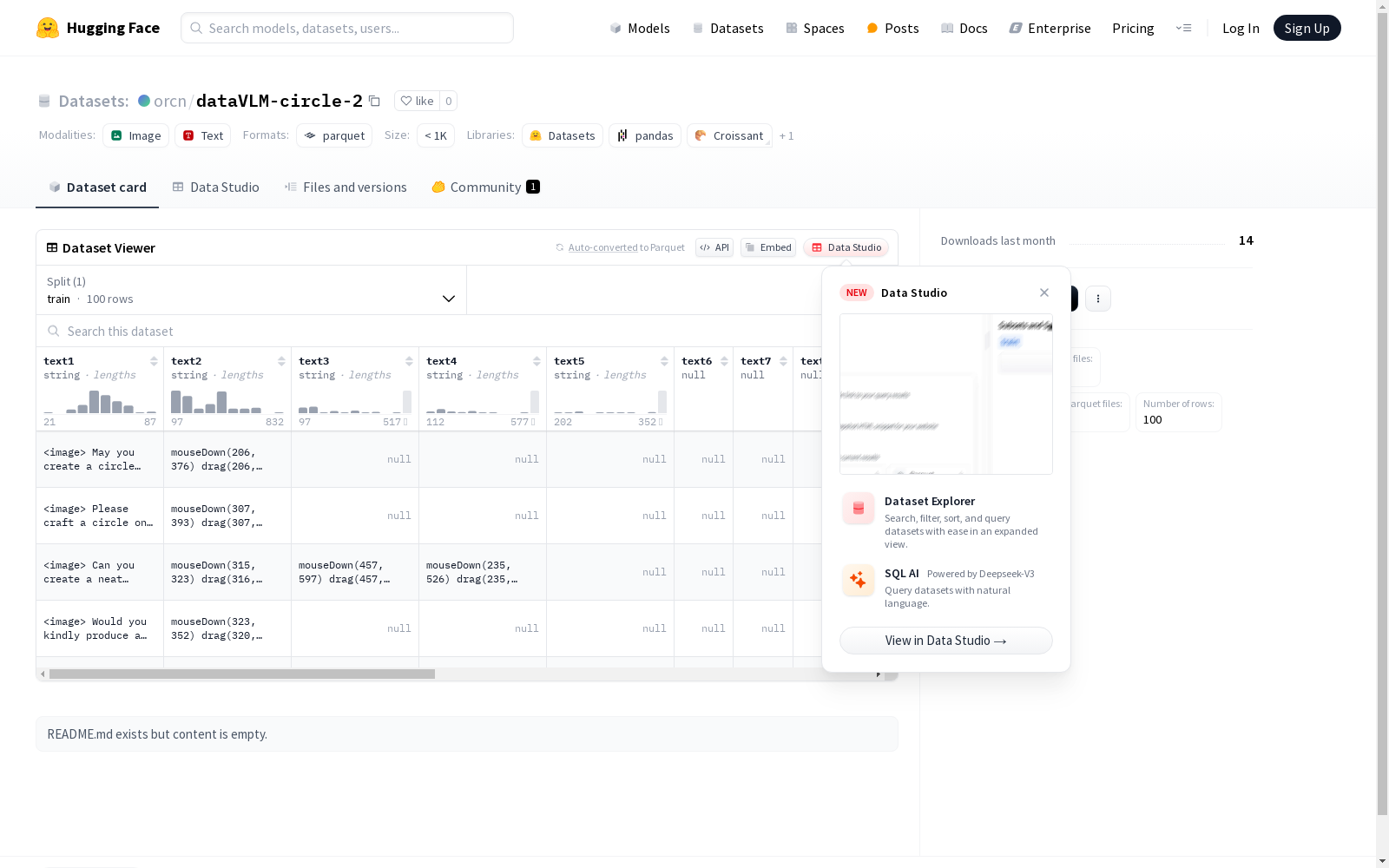Open the Text modality tag
Screen dimensions: 1389x868
[x=202, y=135]
